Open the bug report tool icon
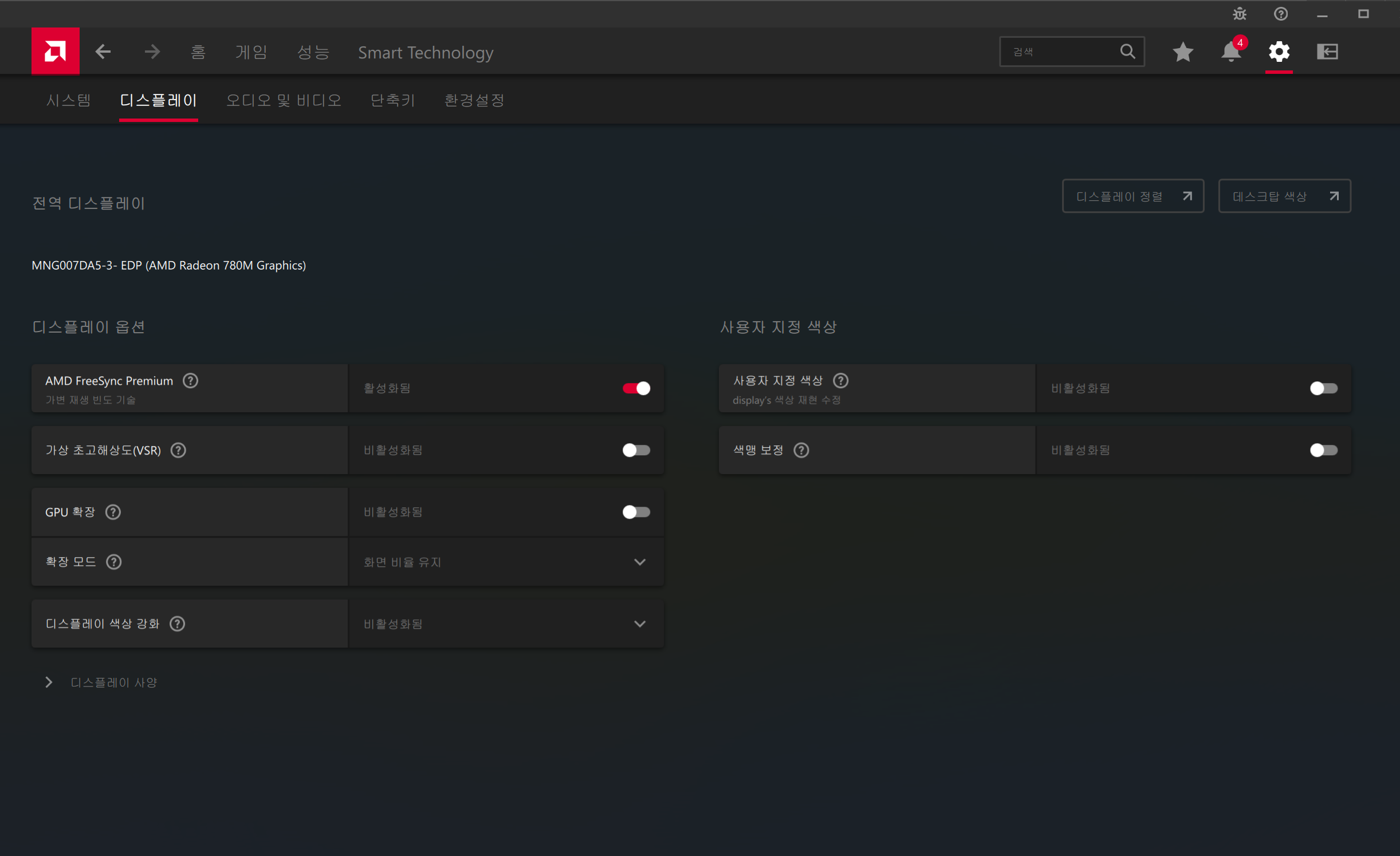Image resolution: width=1400 pixels, height=856 pixels. click(x=1240, y=14)
